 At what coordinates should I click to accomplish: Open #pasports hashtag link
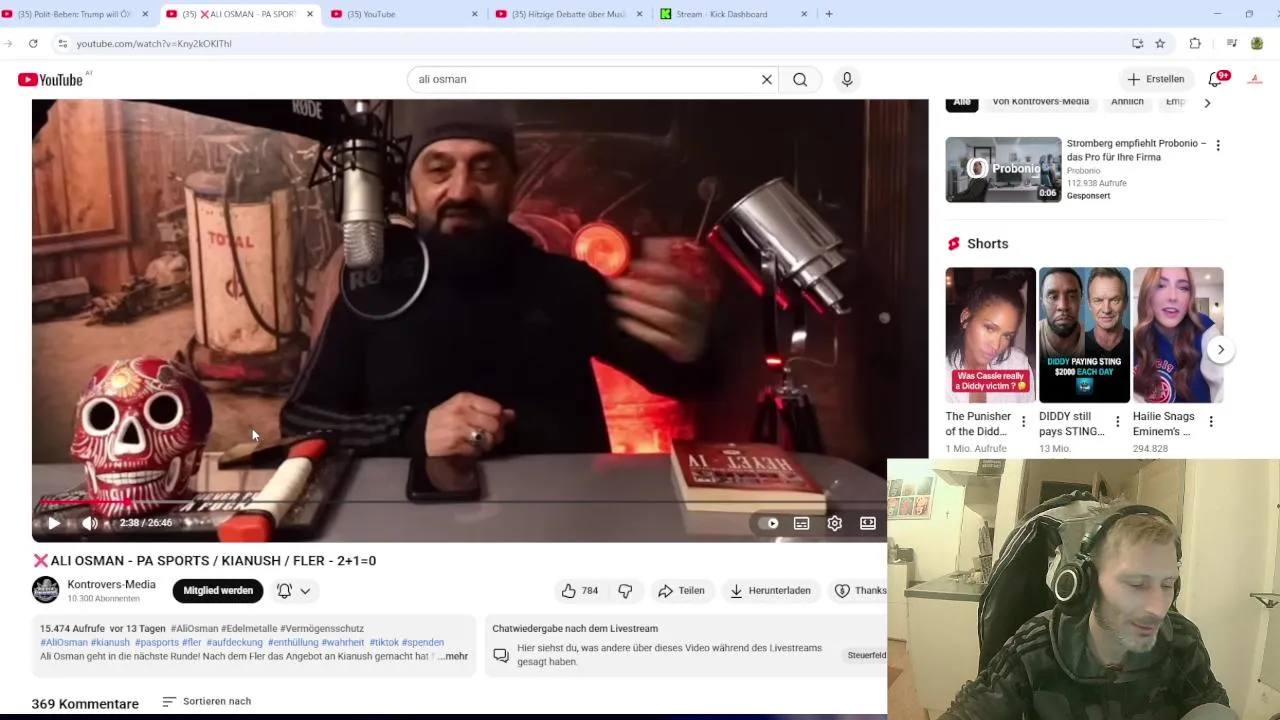pos(157,642)
